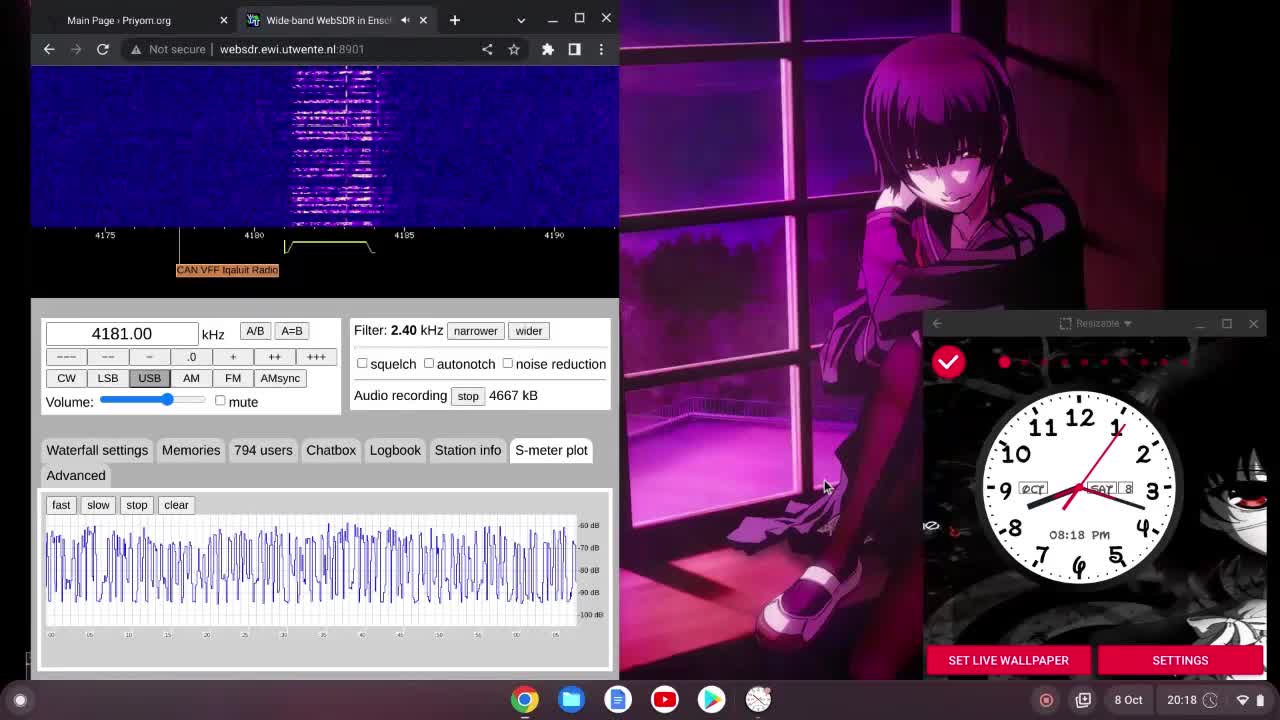The image size is (1280, 720).
Task: Open the Chatbox tab
Action: pyautogui.click(x=331, y=450)
